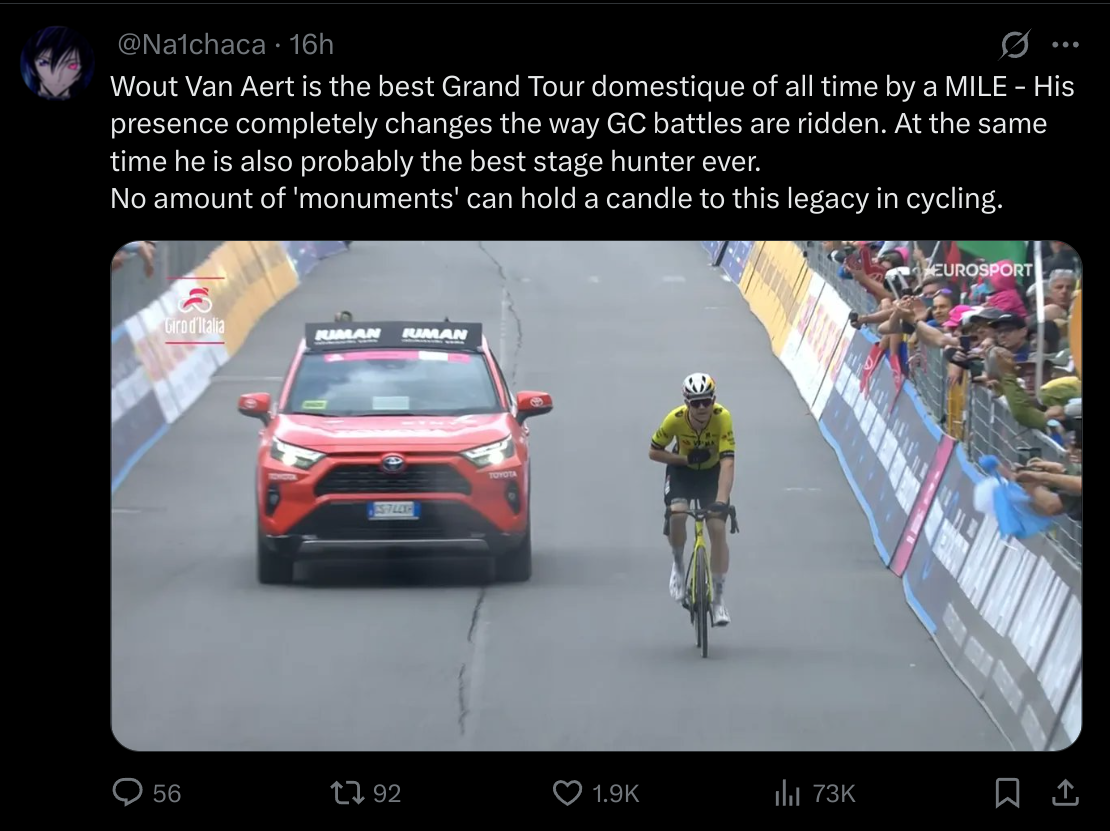The image size is (1110, 831).
Task: Open the three-dot more options menu
Action: point(1065,45)
